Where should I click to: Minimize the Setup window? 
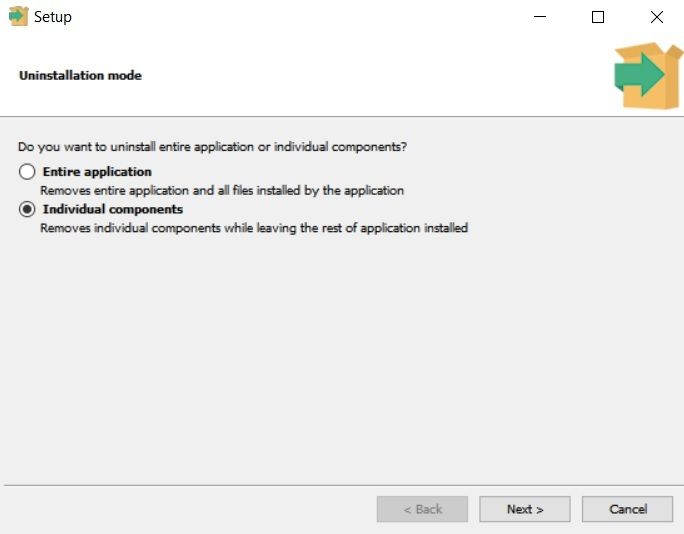[x=540, y=17]
